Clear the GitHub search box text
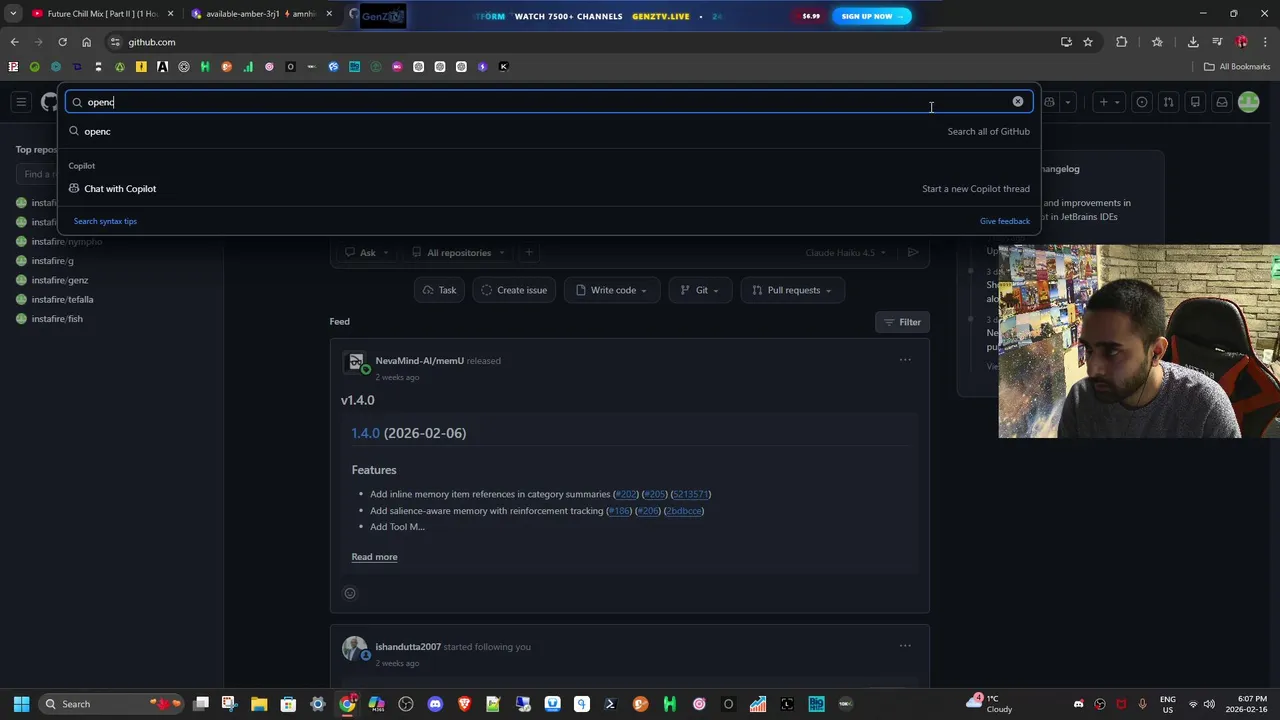Viewport: 1280px width, 720px height. pos(1018,102)
